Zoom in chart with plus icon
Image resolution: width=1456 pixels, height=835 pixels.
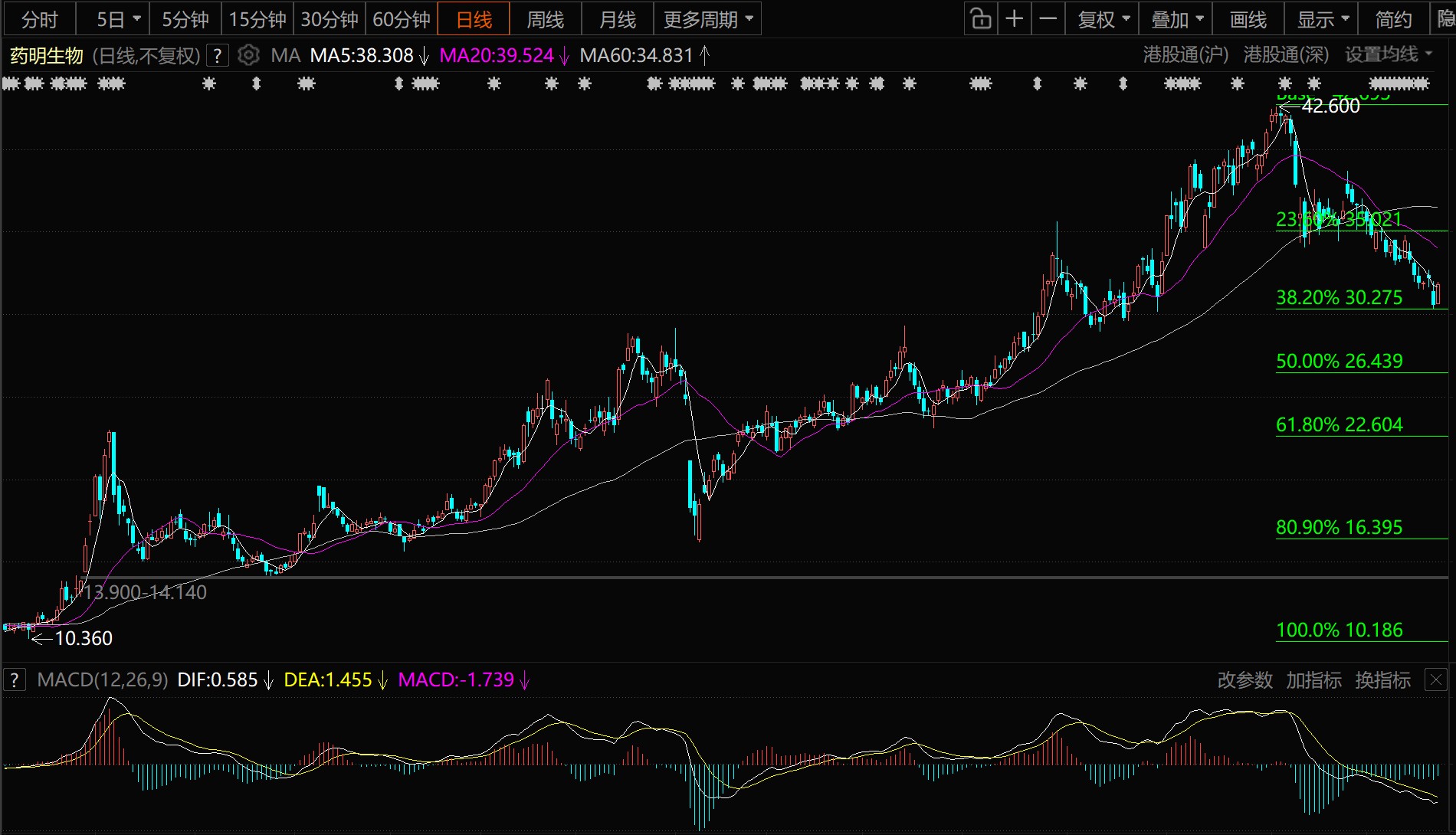(x=1014, y=19)
